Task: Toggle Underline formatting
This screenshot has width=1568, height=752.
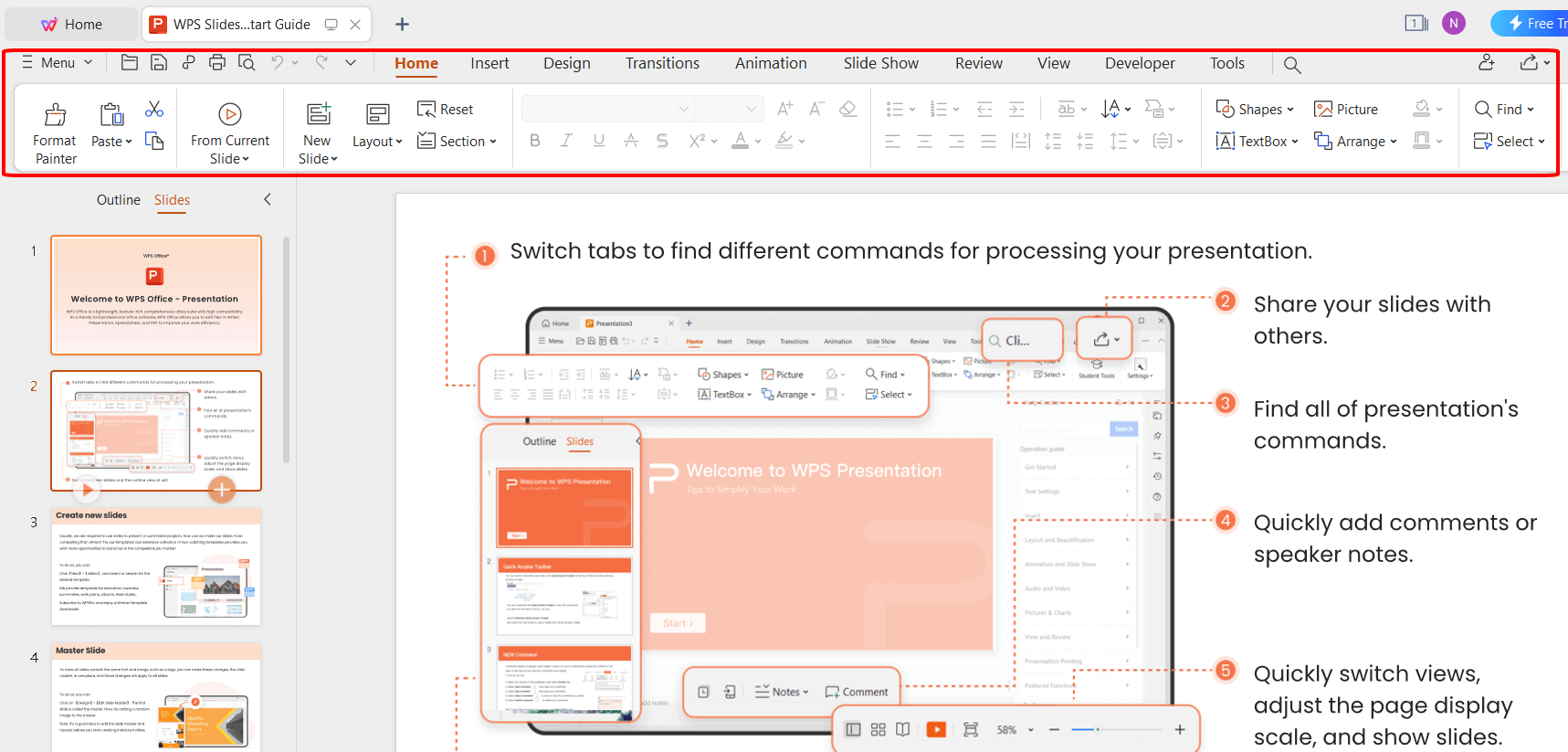Action: [599, 141]
